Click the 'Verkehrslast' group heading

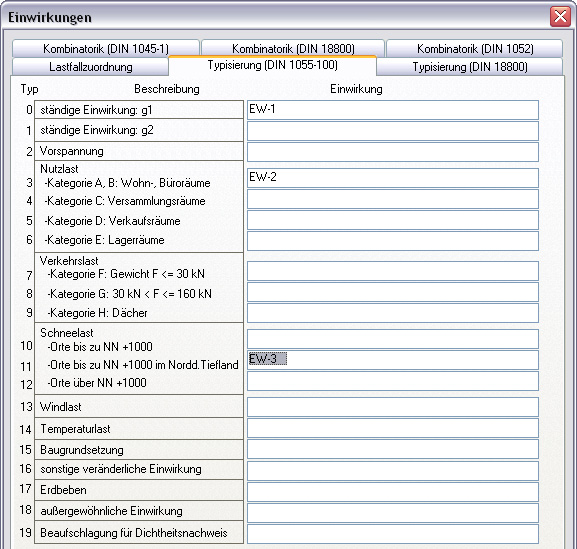pyautogui.click(x=69, y=261)
